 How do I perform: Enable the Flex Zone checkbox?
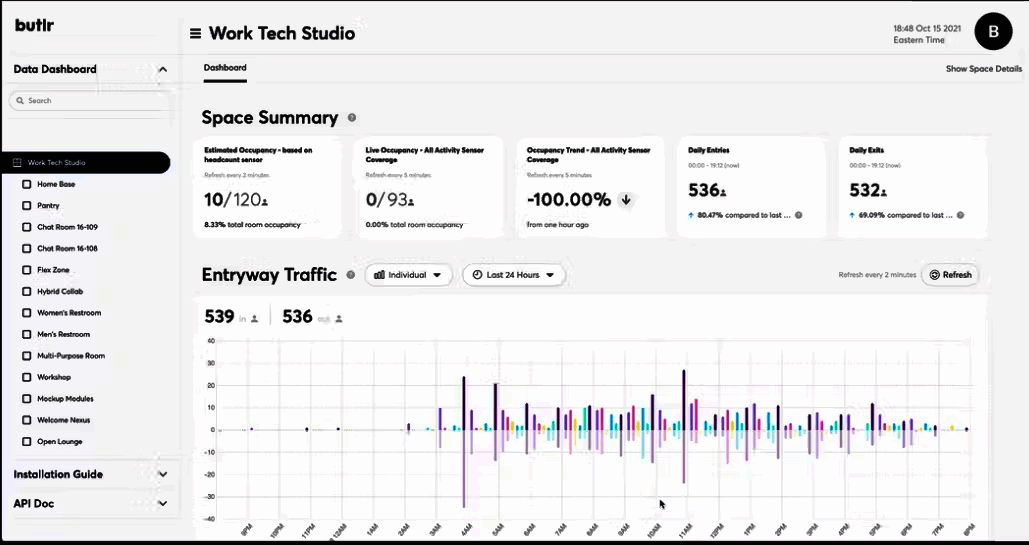click(27, 270)
